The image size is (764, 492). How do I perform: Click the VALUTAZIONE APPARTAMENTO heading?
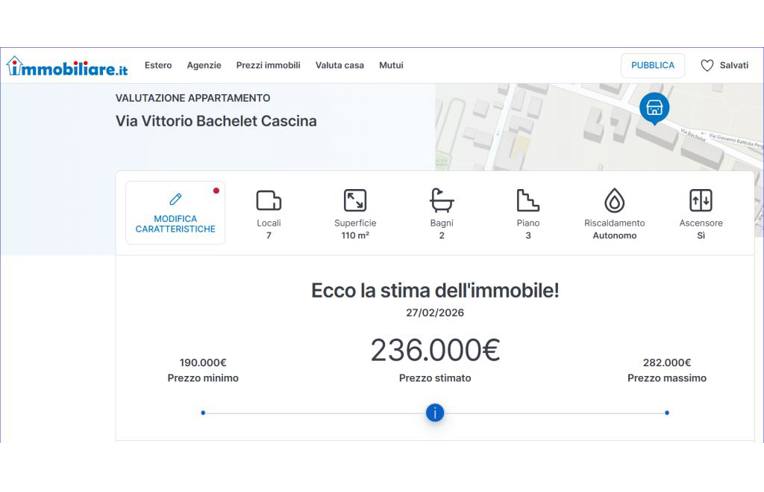[x=193, y=98]
